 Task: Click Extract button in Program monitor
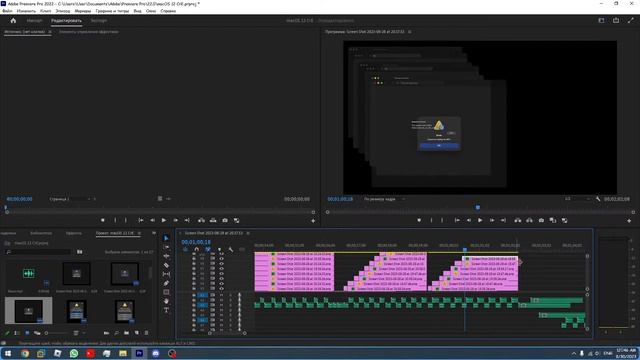[529, 220]
